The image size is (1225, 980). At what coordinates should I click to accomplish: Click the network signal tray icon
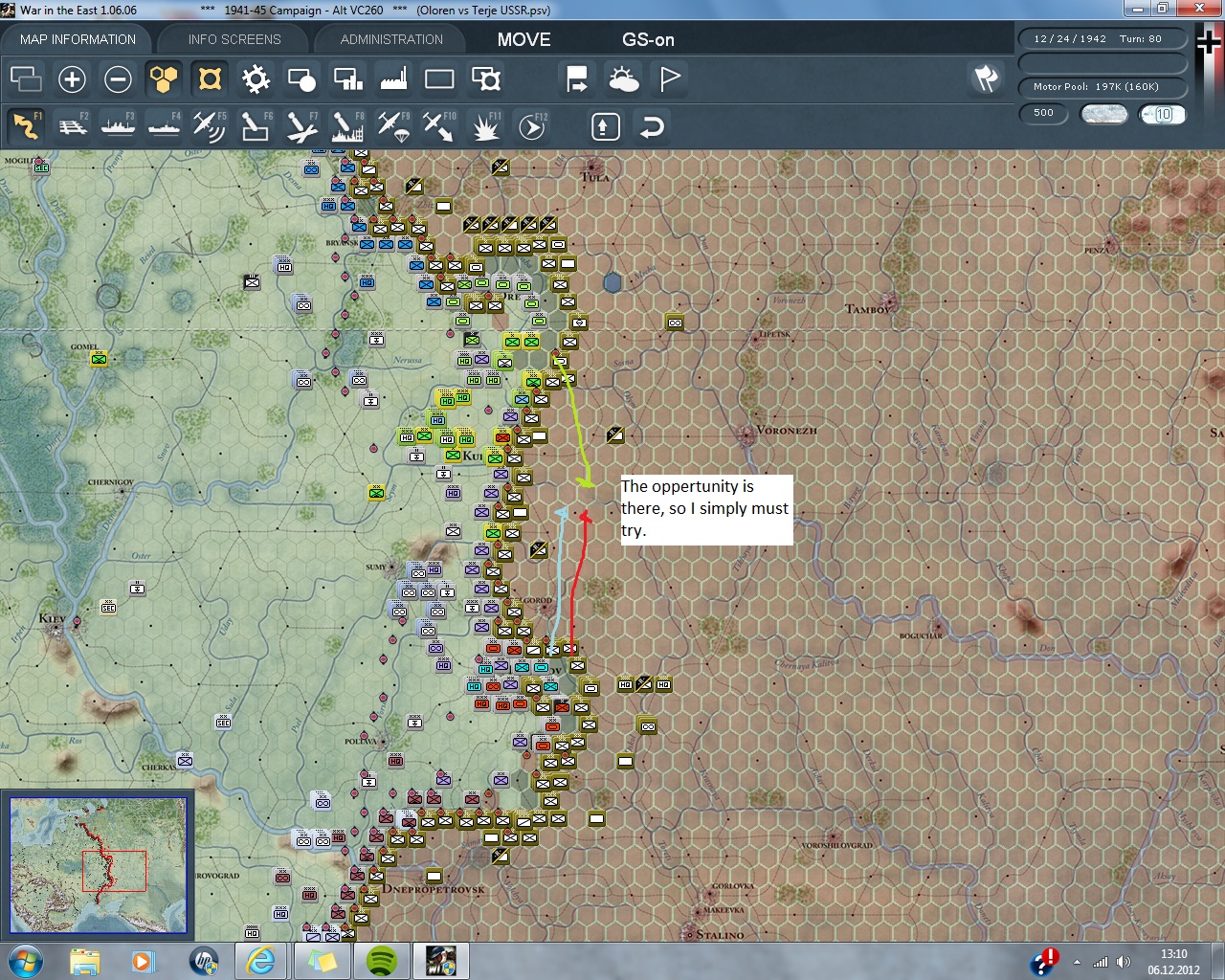1101,962
